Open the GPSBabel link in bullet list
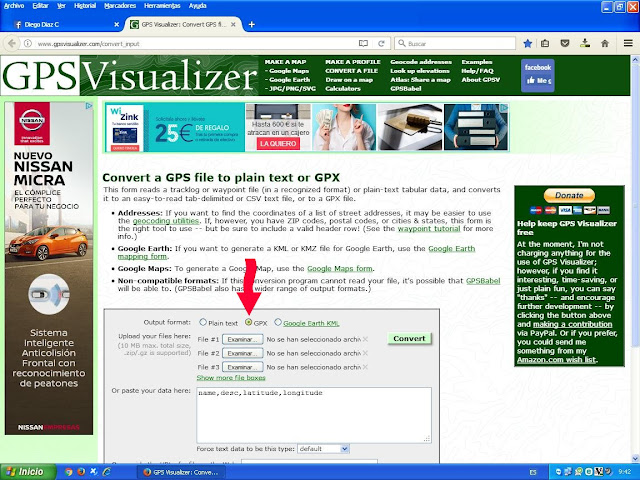The width and height of the screenshot is (640, 480). pos(483,281)
